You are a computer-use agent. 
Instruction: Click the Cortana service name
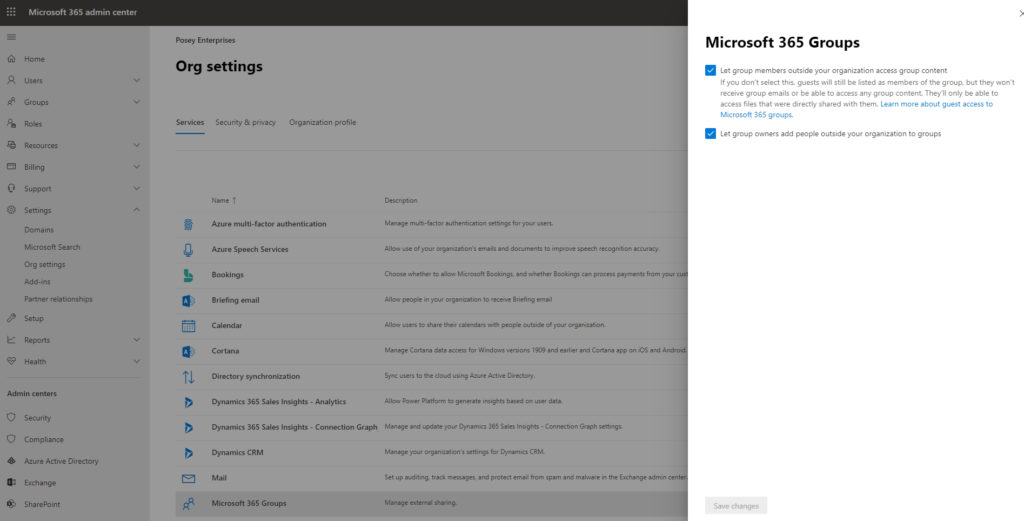pyautogui.click(x=225, y=351)
